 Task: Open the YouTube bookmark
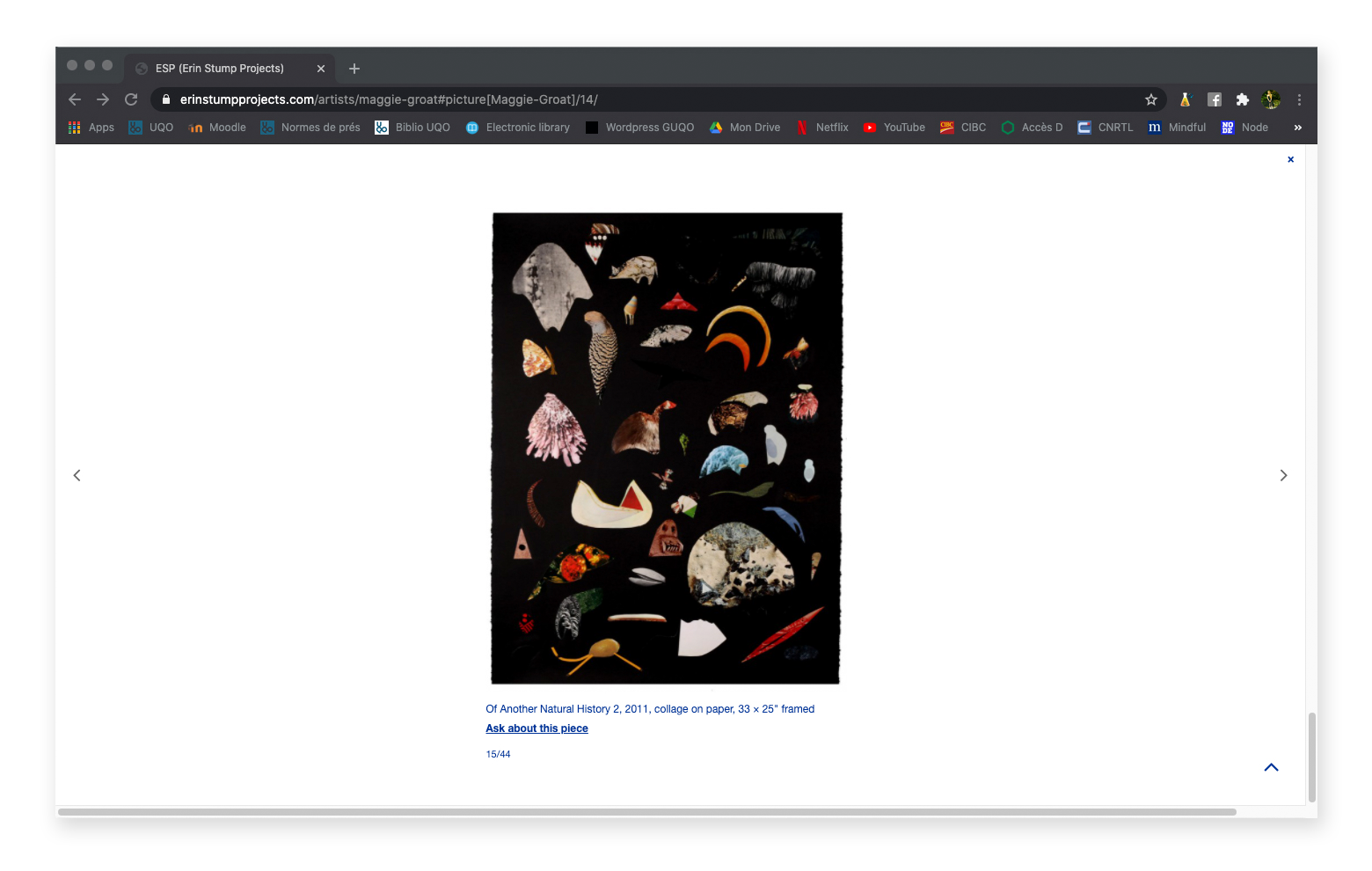click(894, 128)
